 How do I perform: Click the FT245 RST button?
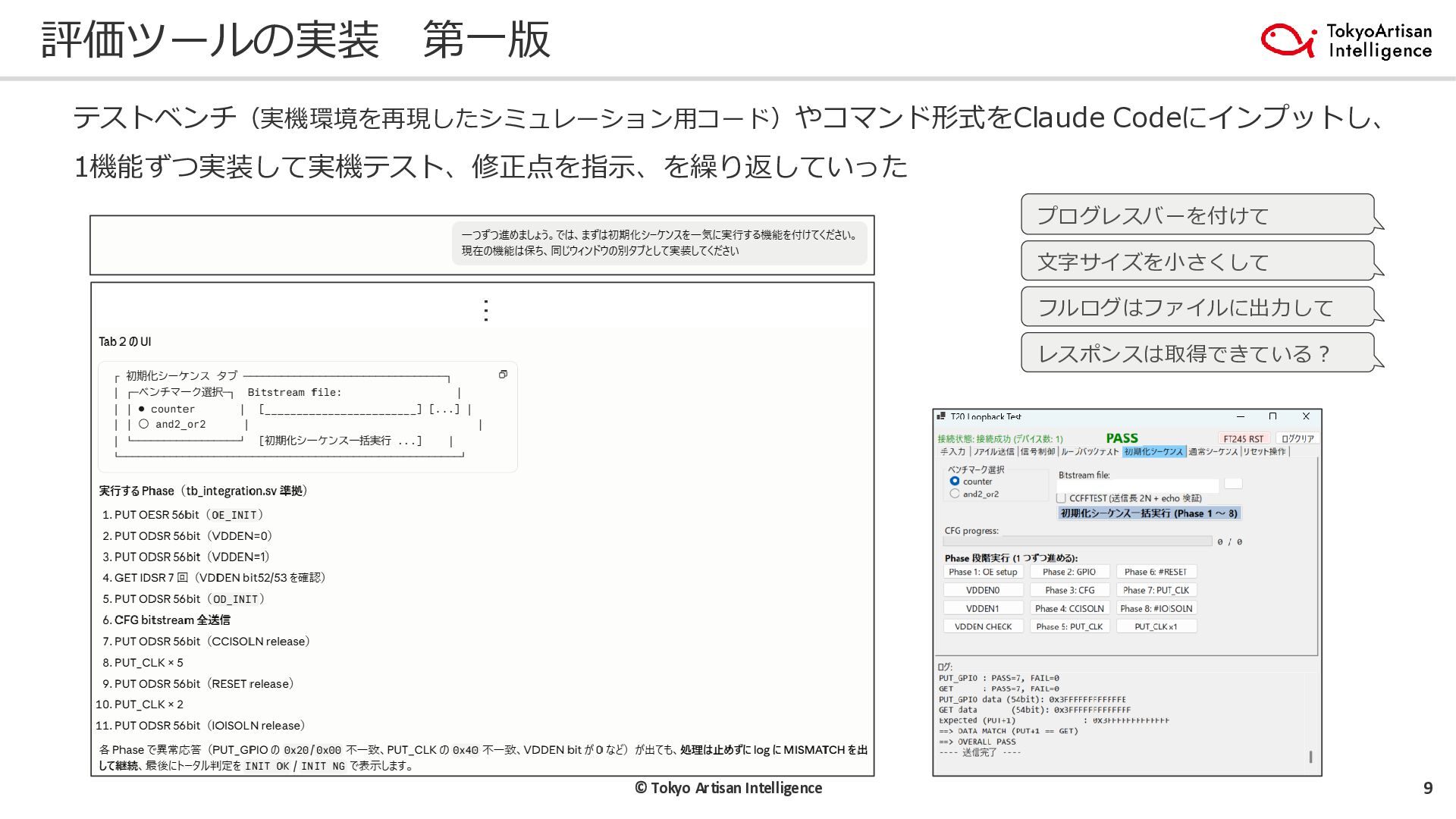click(x=1244, y=438)
